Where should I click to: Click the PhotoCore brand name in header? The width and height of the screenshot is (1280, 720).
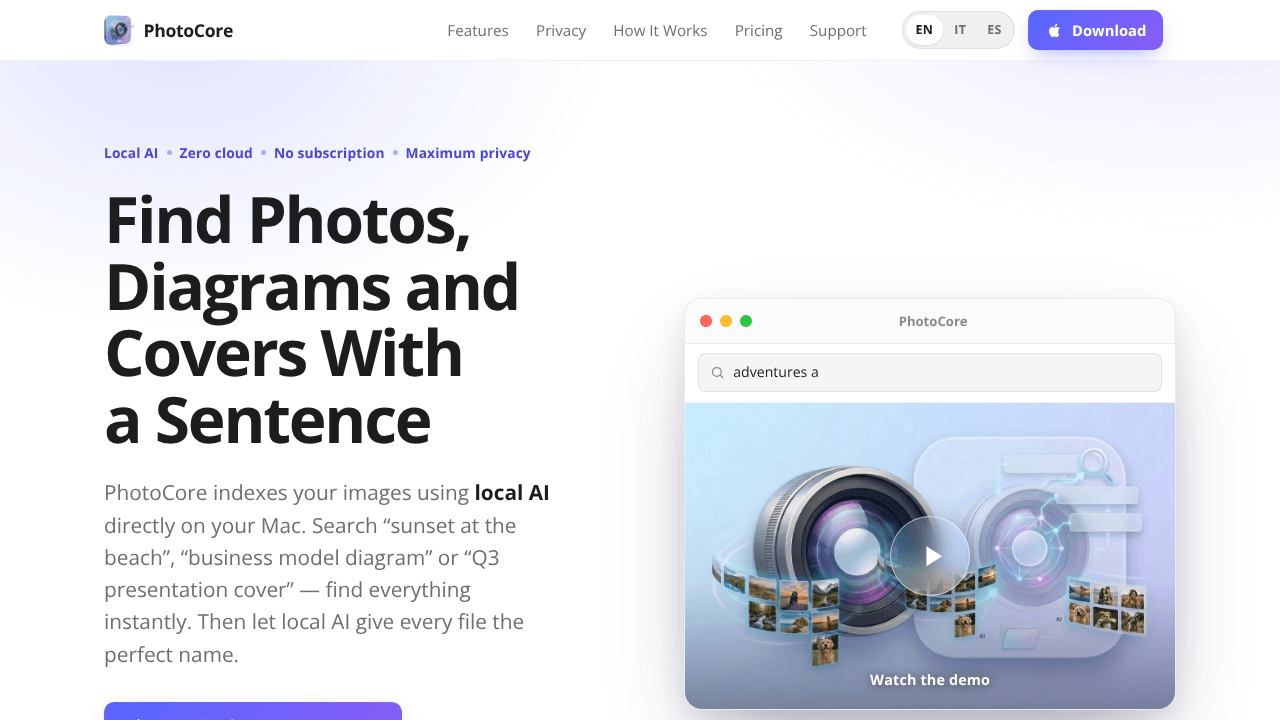coord(188,31)
